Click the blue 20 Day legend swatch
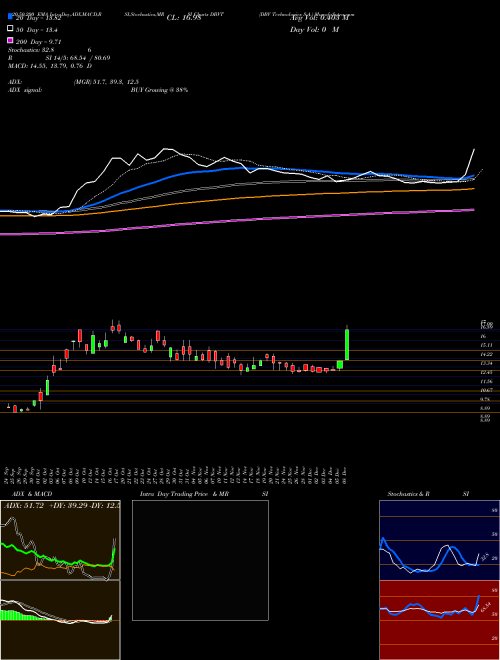 click(10, 17)
